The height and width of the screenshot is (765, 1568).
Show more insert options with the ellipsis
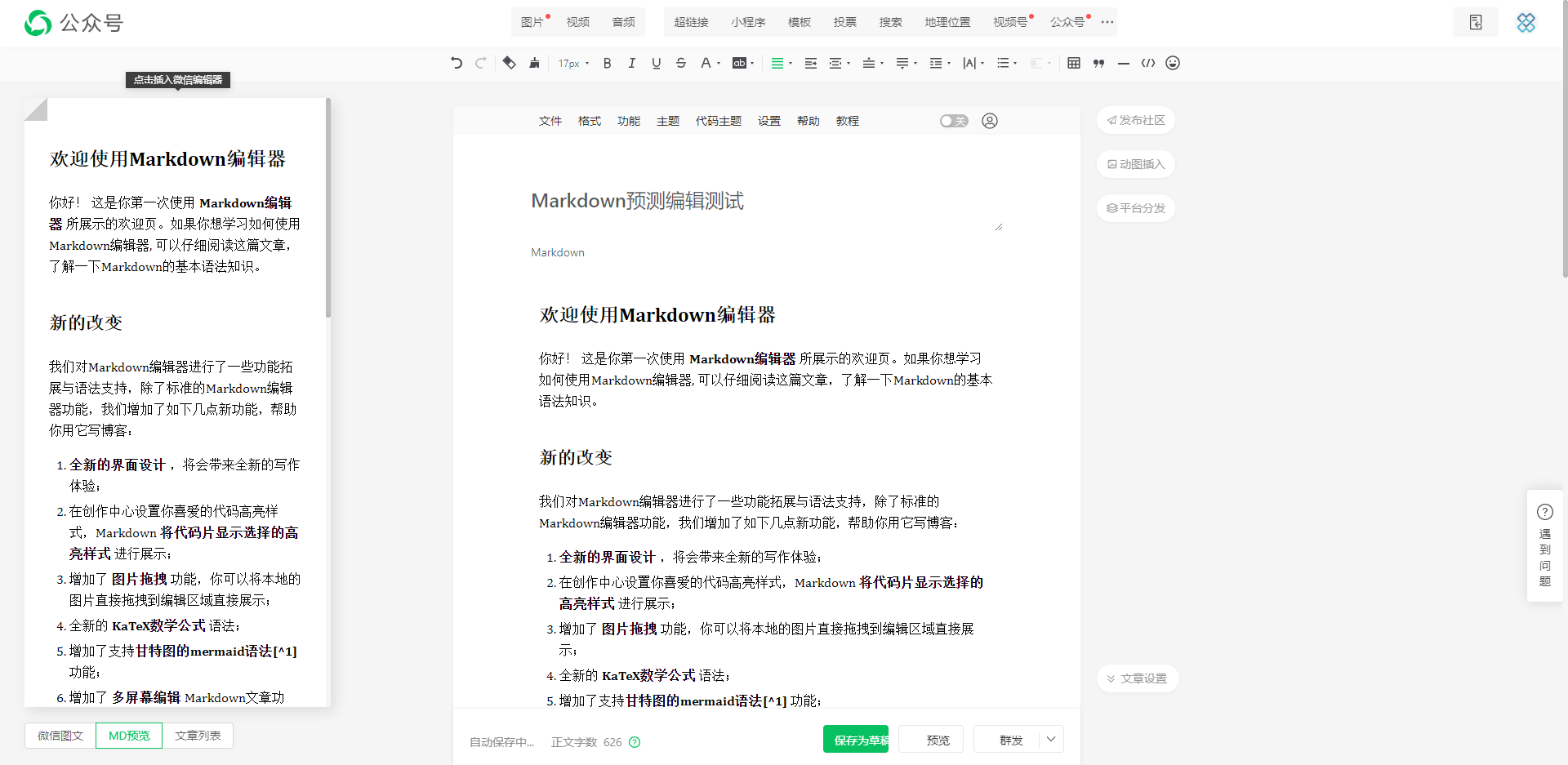pyautogui.click(x=1107, y=22)
